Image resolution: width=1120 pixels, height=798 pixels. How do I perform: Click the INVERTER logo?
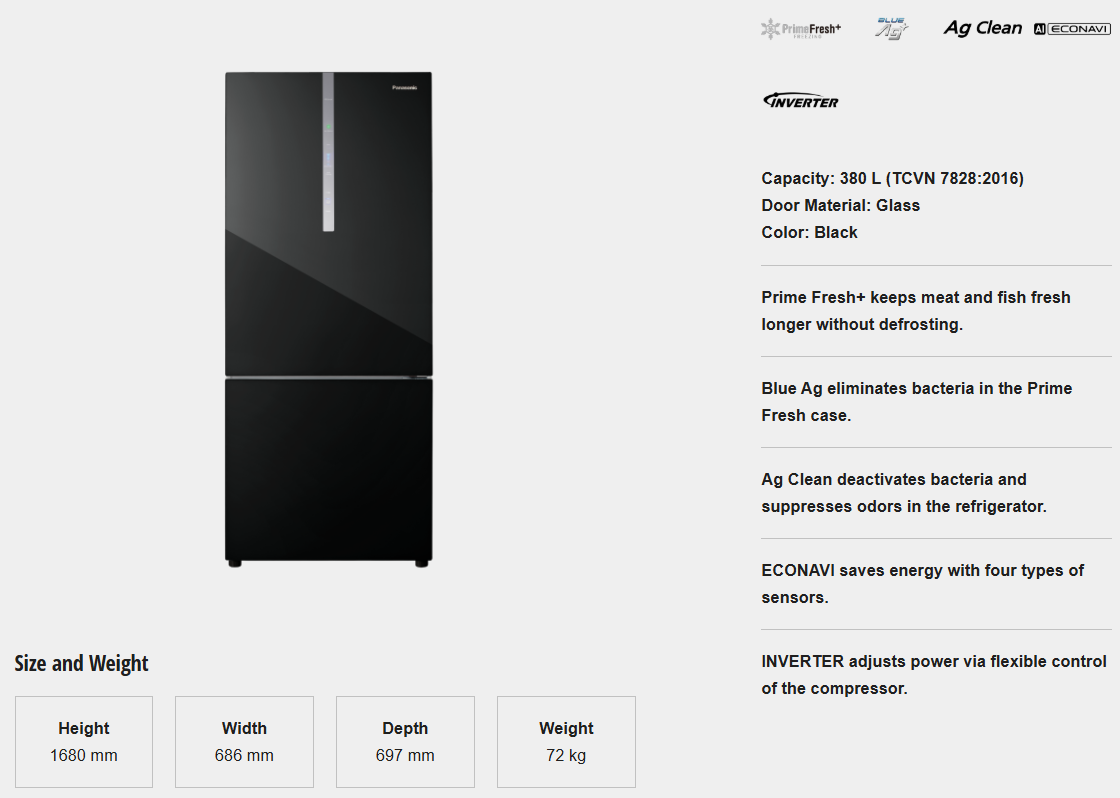(x=801, y=101)
